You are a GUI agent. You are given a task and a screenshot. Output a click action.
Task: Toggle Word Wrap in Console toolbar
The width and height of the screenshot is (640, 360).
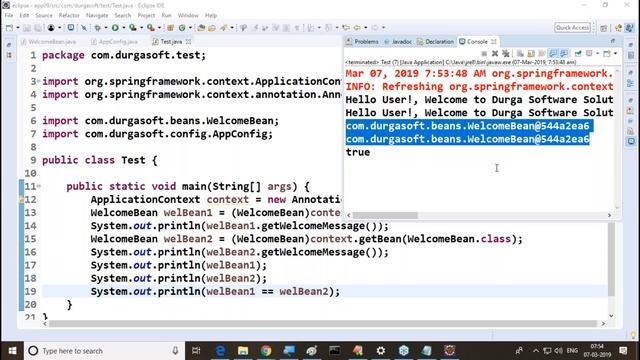[542, 53]
